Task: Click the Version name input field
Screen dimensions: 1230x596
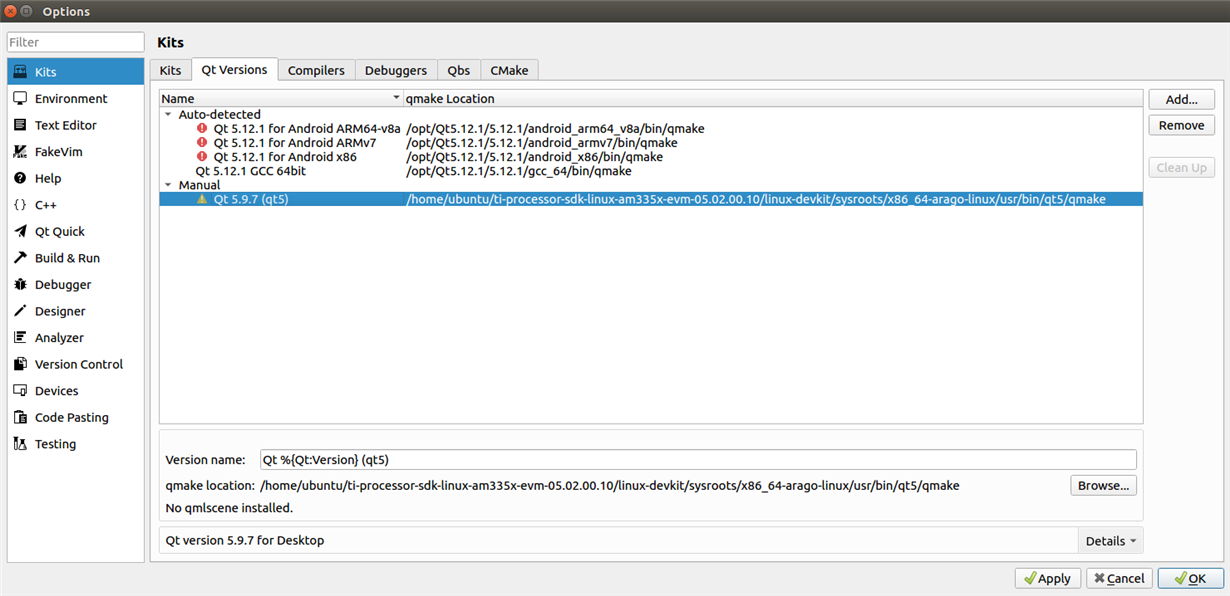Action: 698,459
